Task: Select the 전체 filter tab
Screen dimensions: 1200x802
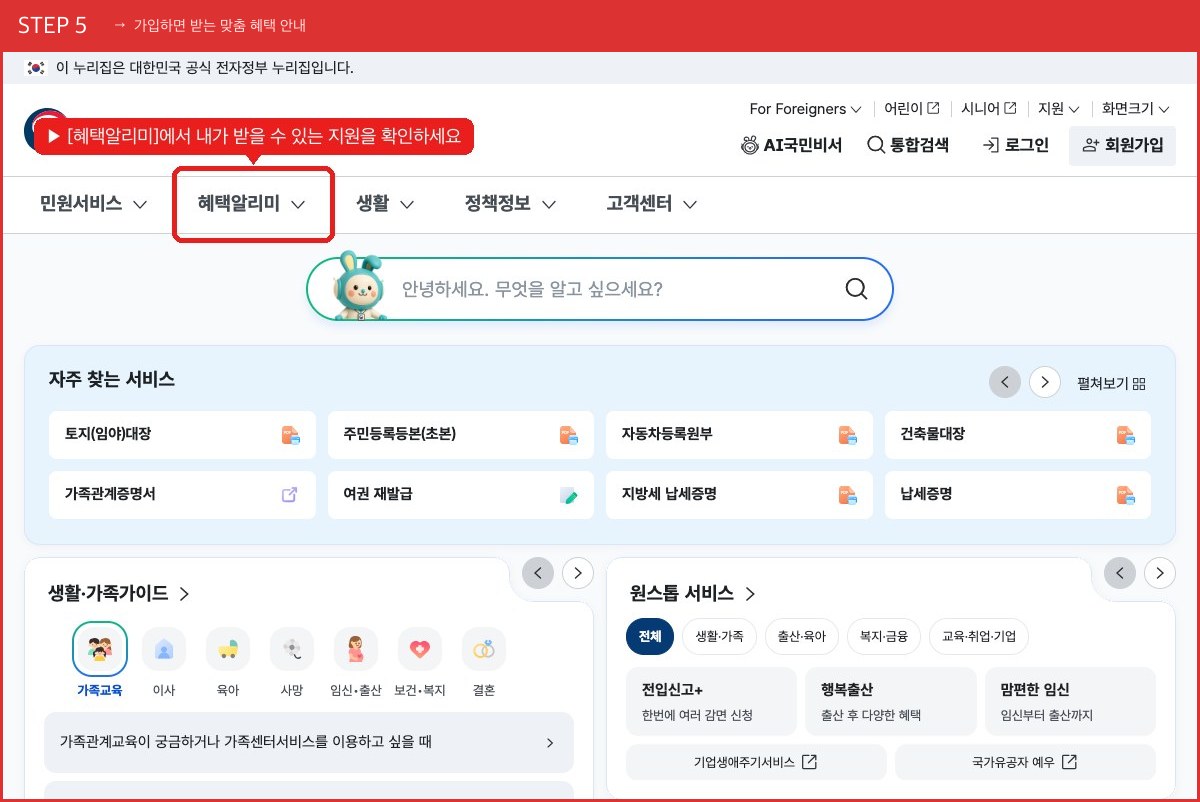Action: click(650, 636)
